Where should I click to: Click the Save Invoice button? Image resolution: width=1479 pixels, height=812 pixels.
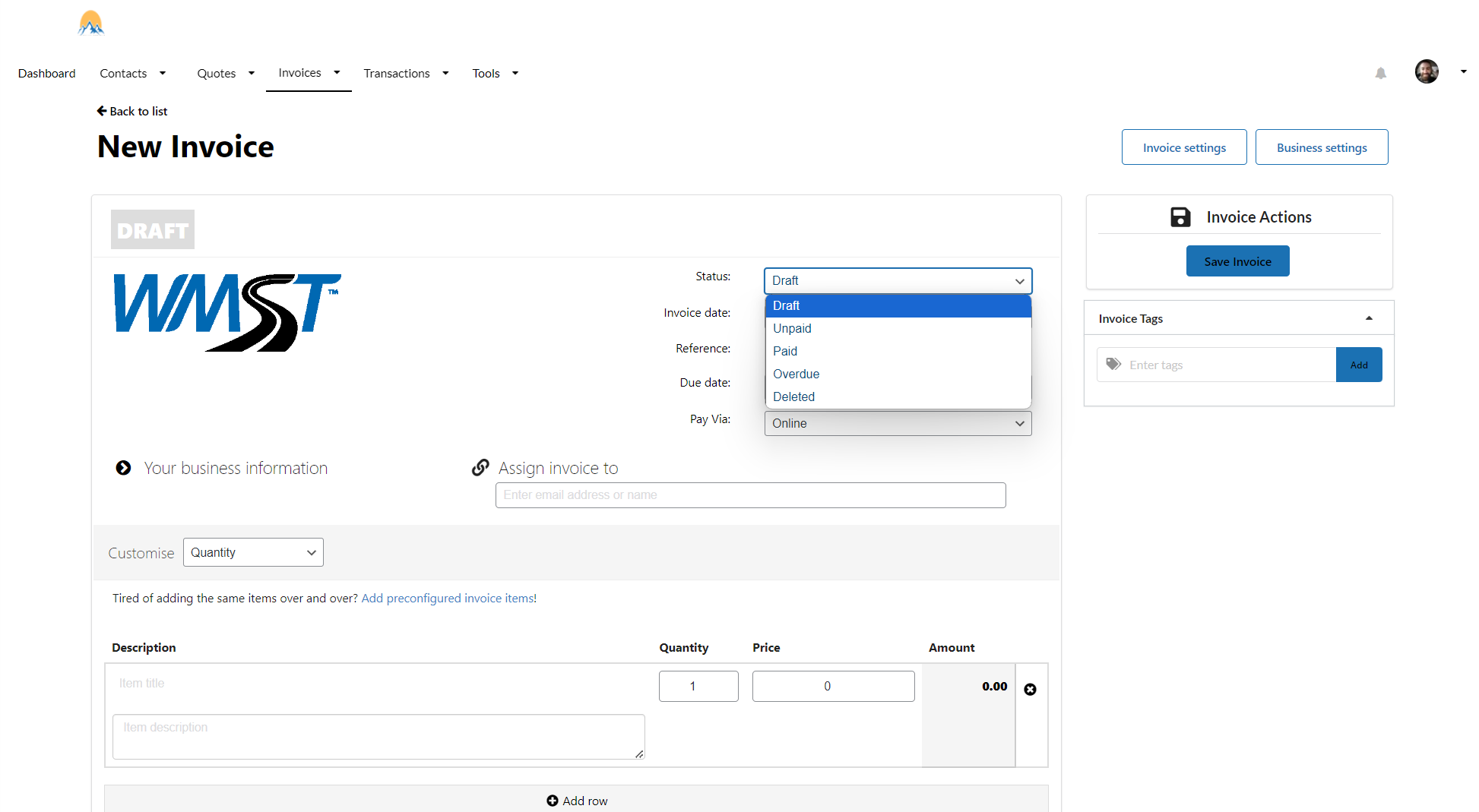1237,261
